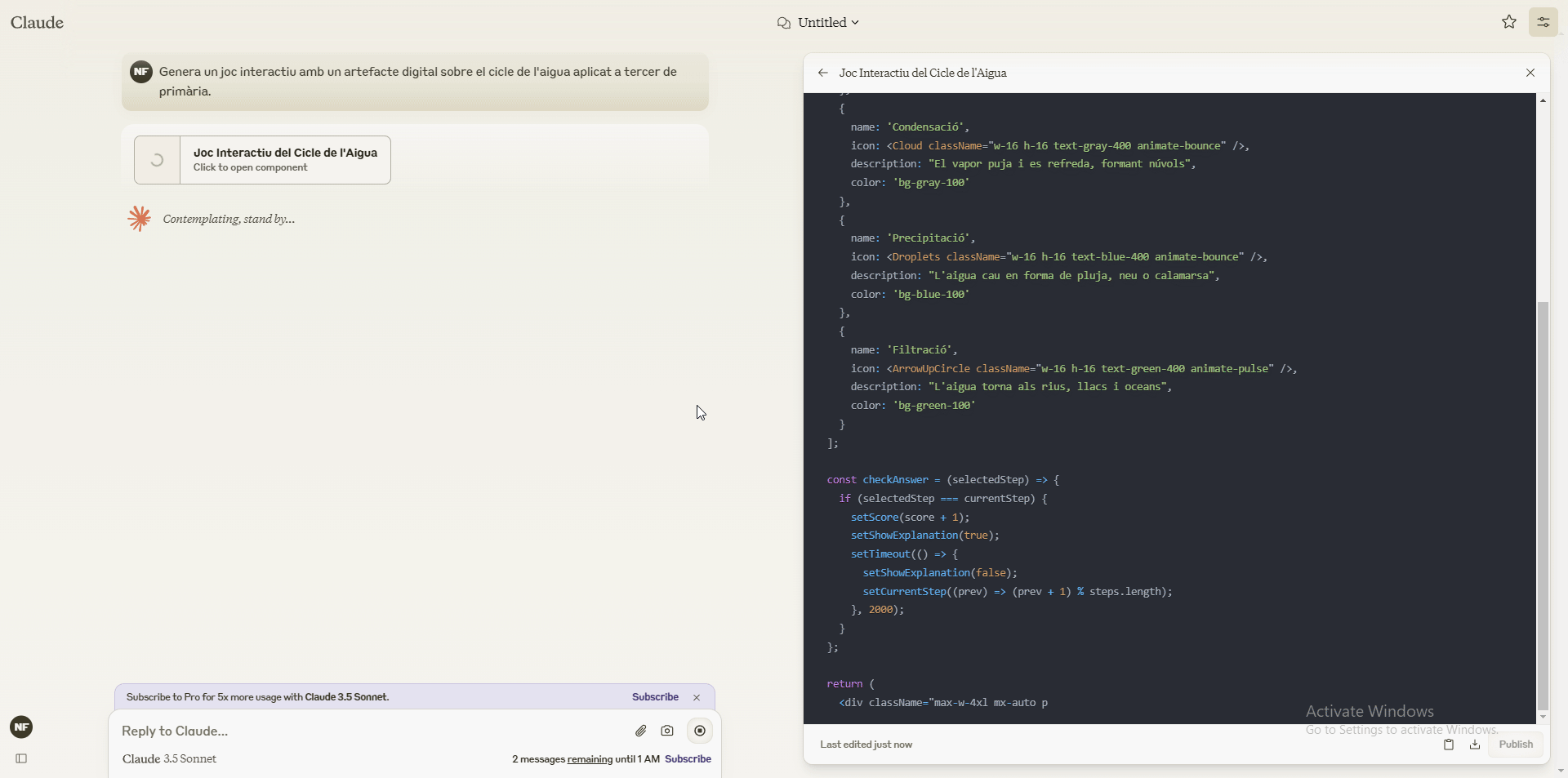Capture a screenshot with camera icon

[667, 731]
